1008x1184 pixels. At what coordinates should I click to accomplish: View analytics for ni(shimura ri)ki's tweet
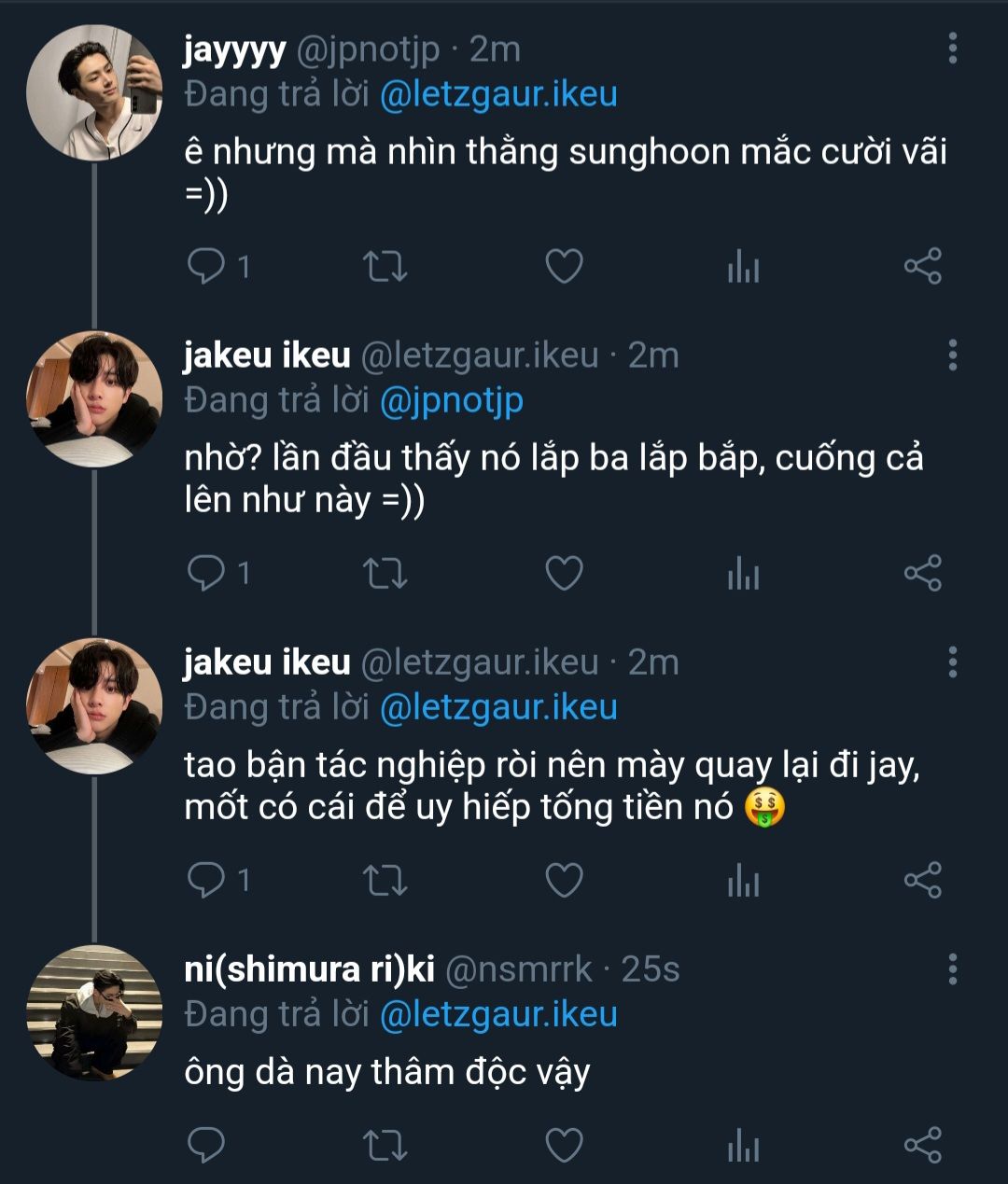point(743,1146)
